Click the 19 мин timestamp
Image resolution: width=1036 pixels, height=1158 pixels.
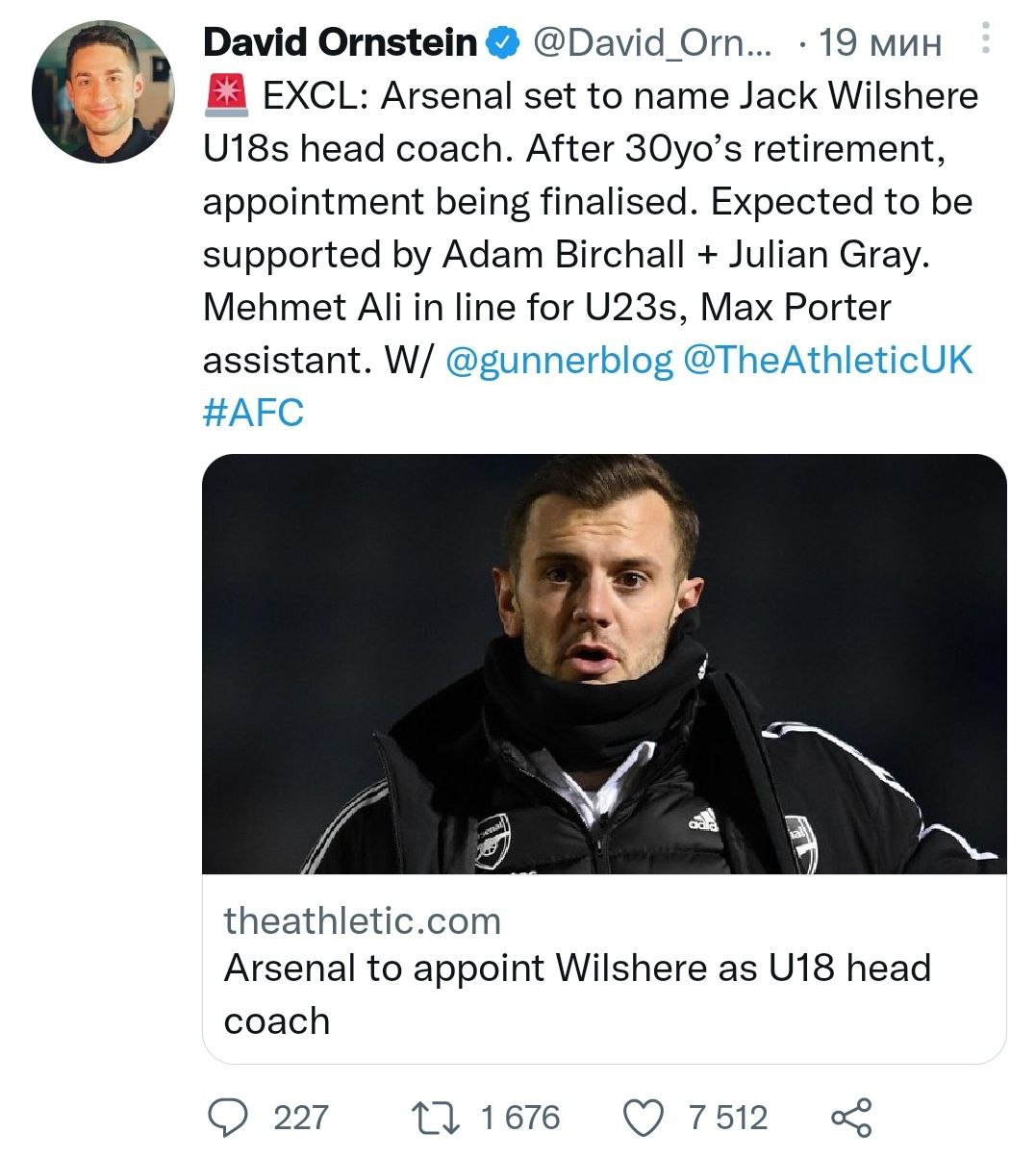(879, 42)
